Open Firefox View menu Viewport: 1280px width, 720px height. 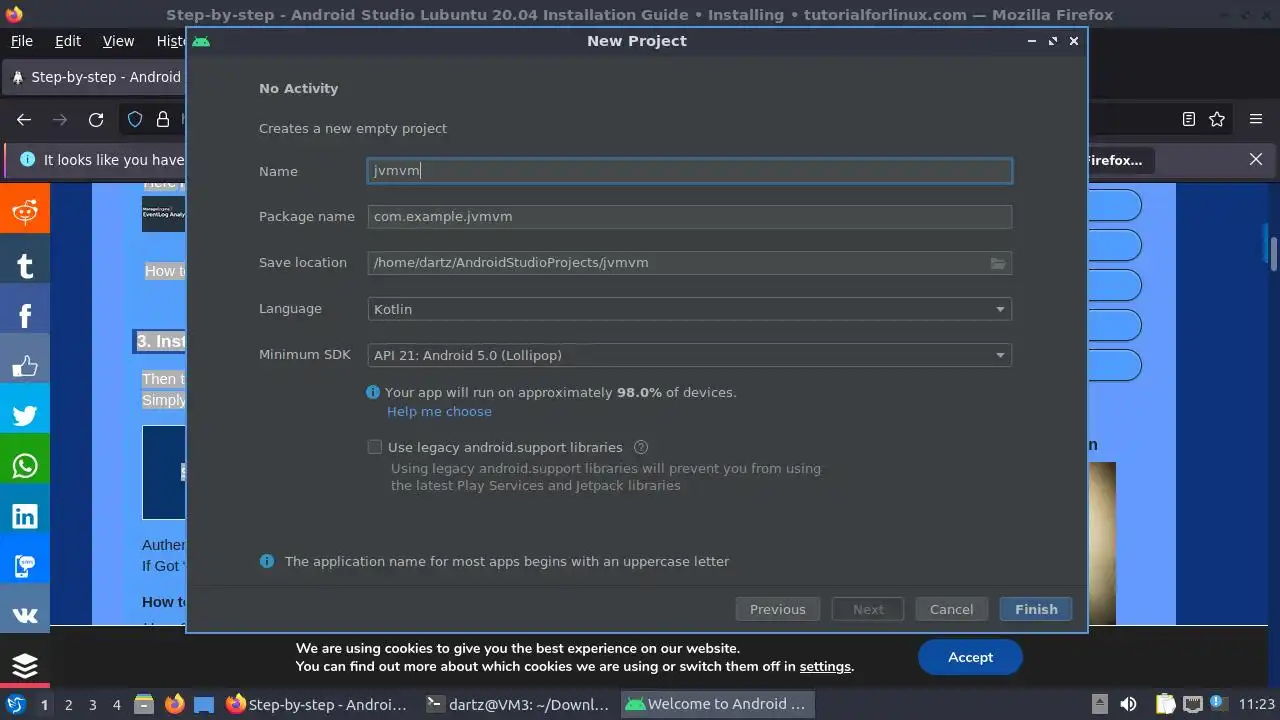118,41
